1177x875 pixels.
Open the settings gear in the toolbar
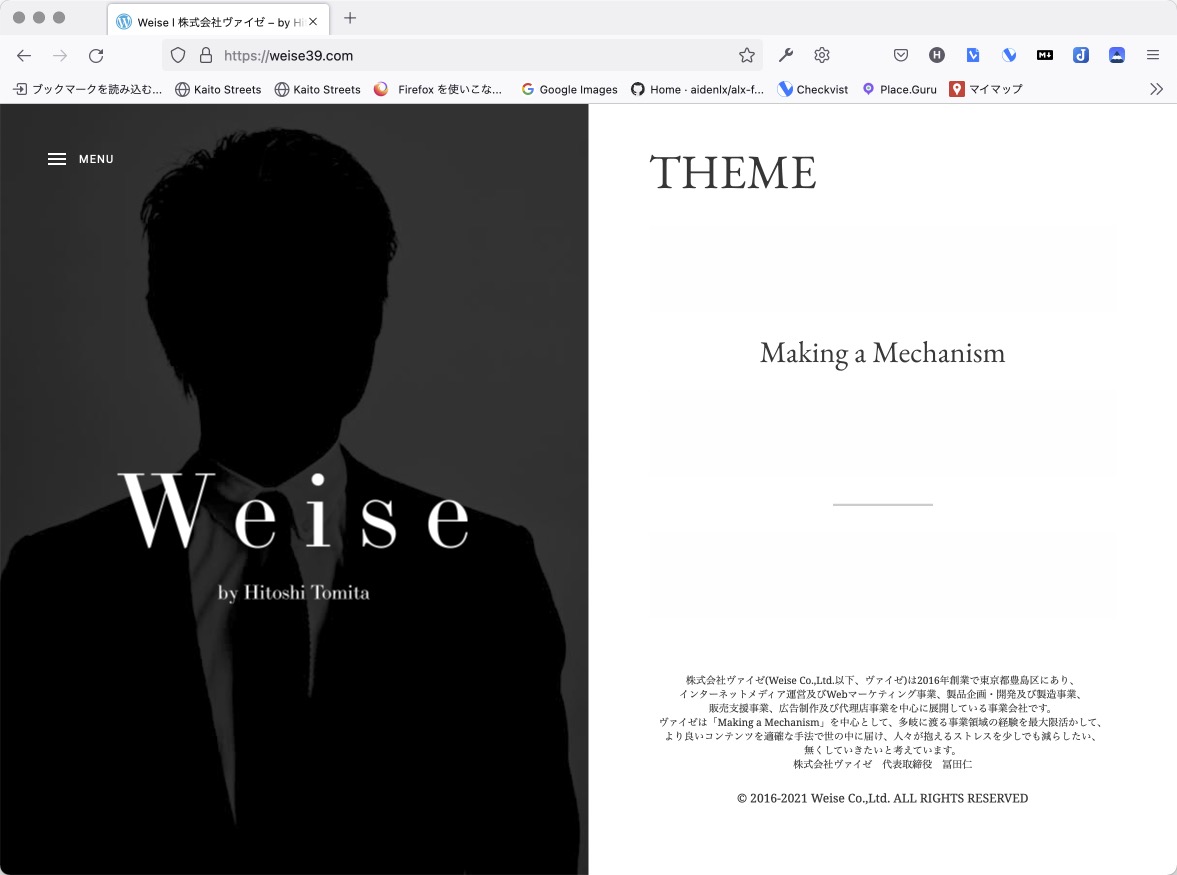point(822,56)
